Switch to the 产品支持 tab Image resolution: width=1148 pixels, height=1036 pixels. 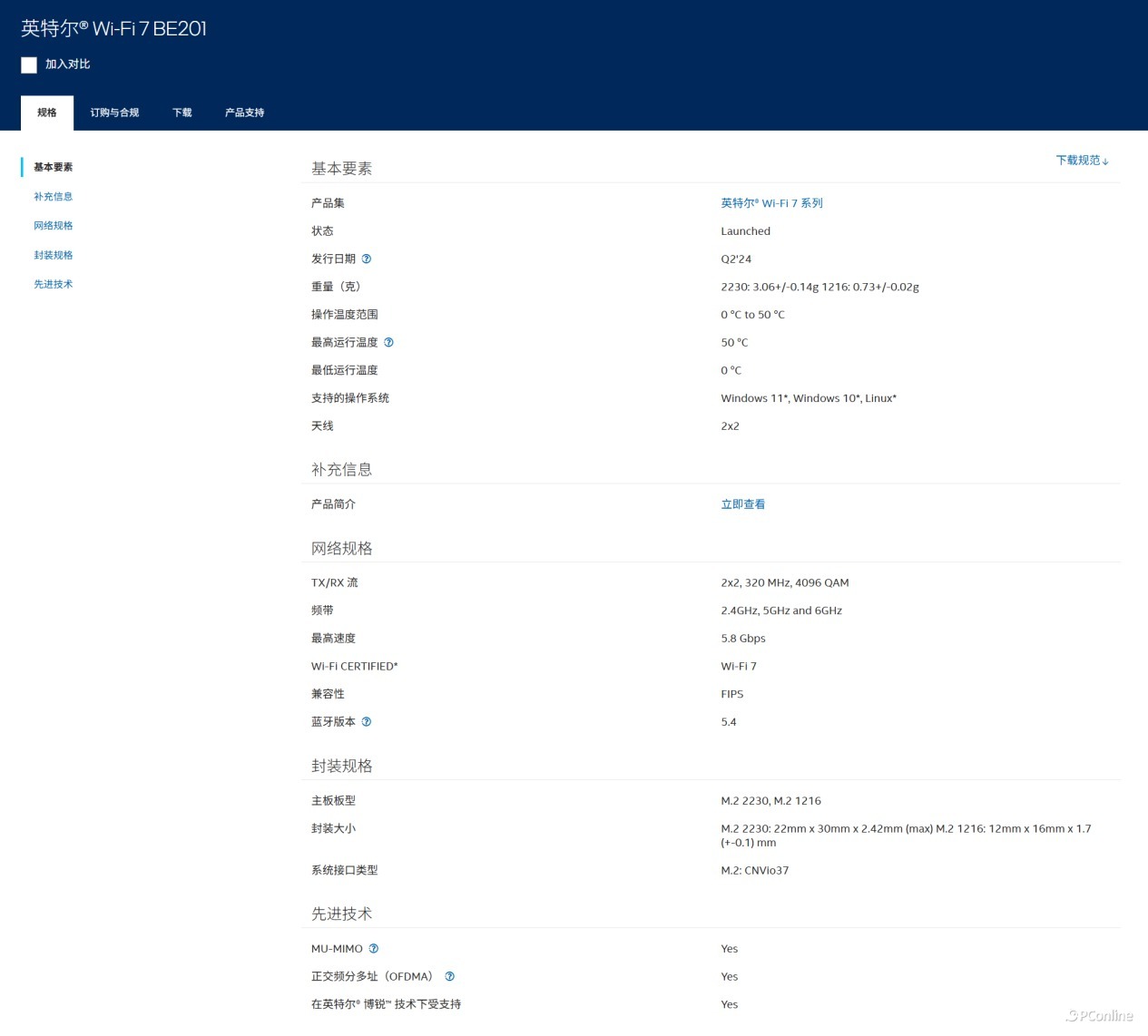[245, 112]
